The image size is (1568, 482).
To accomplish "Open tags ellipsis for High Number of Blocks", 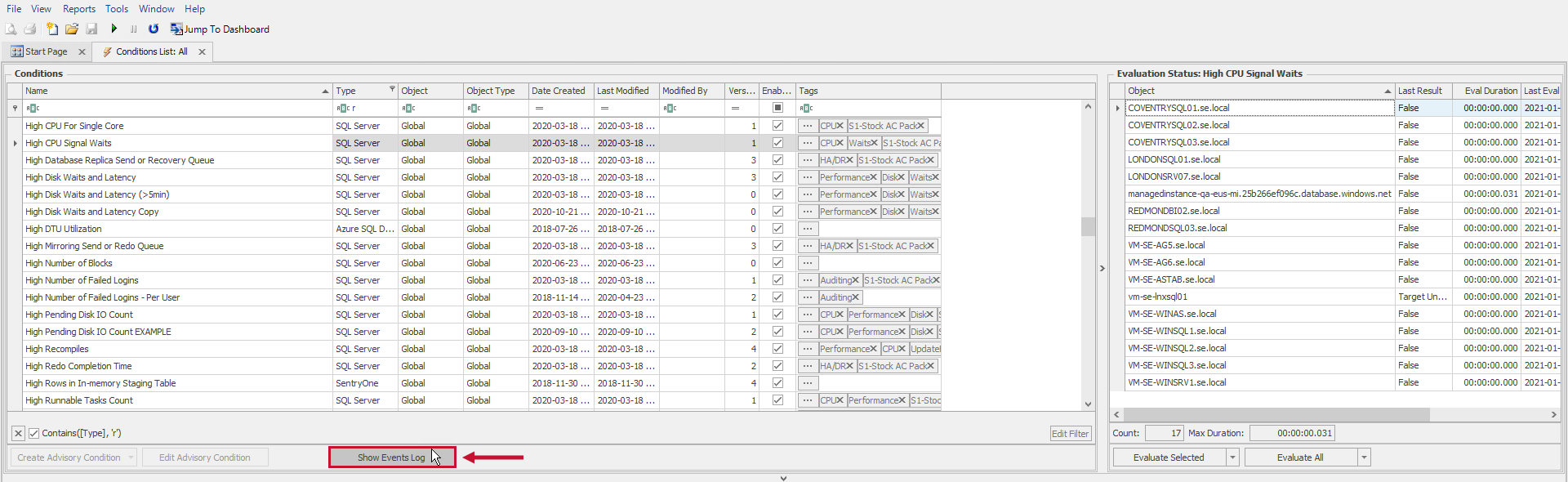I will pos(807,263).
